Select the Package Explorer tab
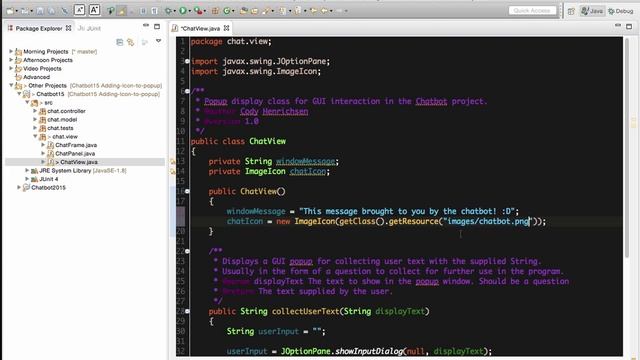The width and height of the screenshot is (640, 360). pyautogui.click(x=39, y=28)
